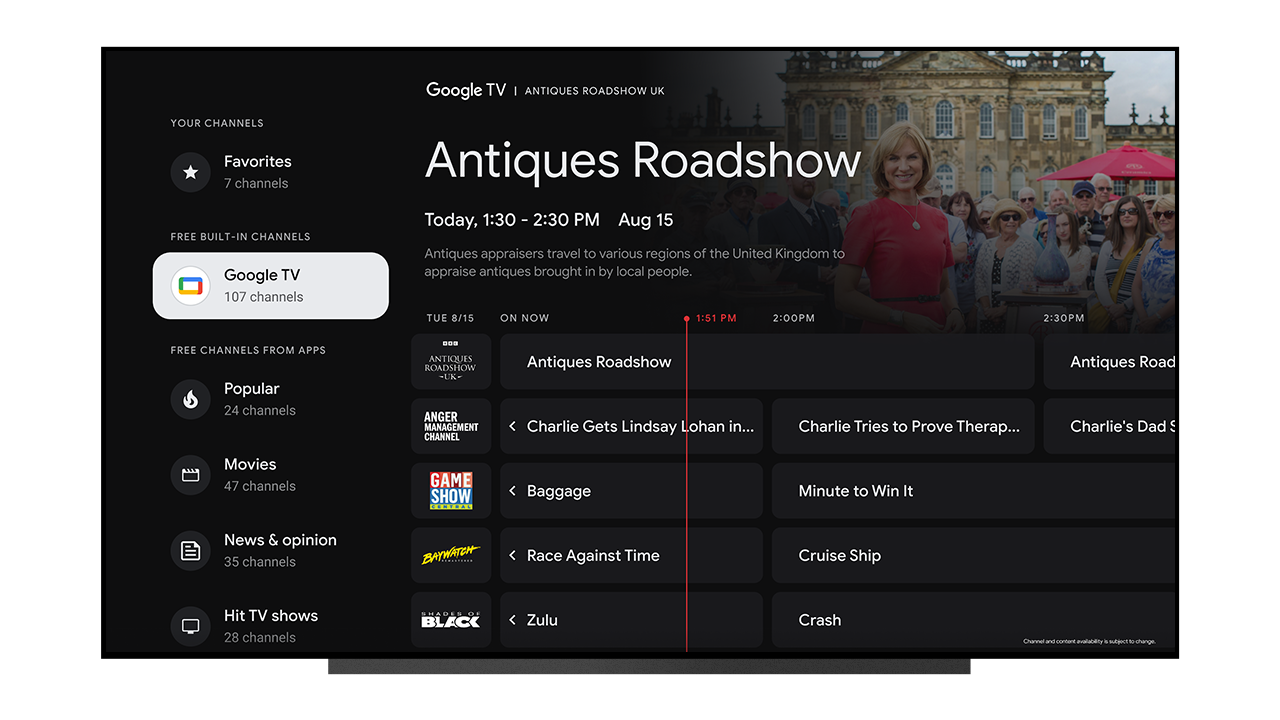Click the ON NOW tab
Viewport: 1280px width, 720px height.
click(524, 318)
